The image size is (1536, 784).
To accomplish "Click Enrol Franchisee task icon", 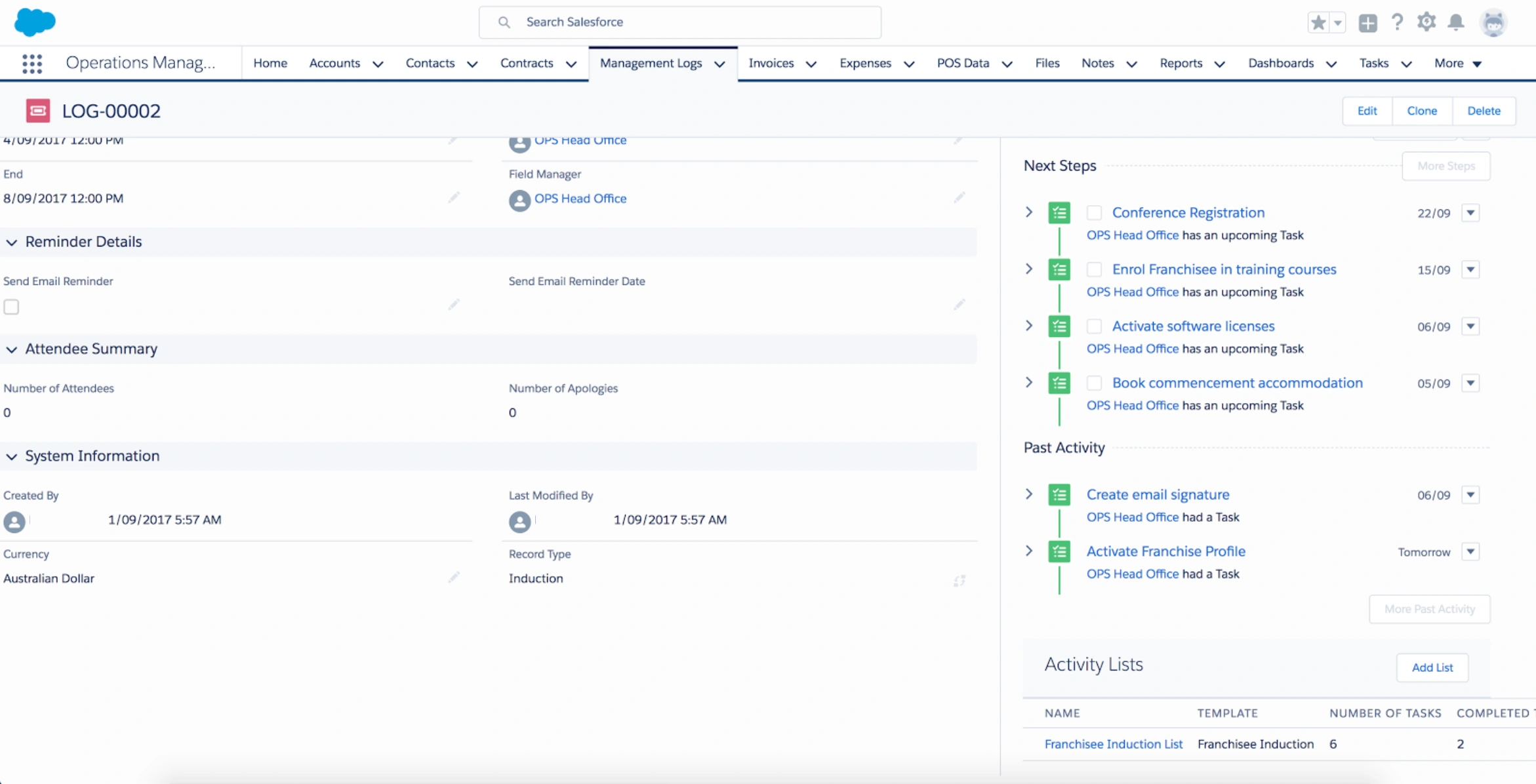I will tap(1059, 269).
